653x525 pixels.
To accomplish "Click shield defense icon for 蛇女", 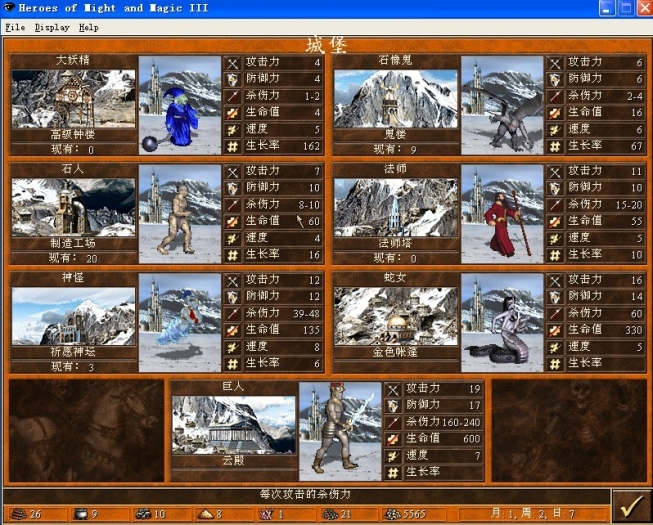I will (555, 297).
